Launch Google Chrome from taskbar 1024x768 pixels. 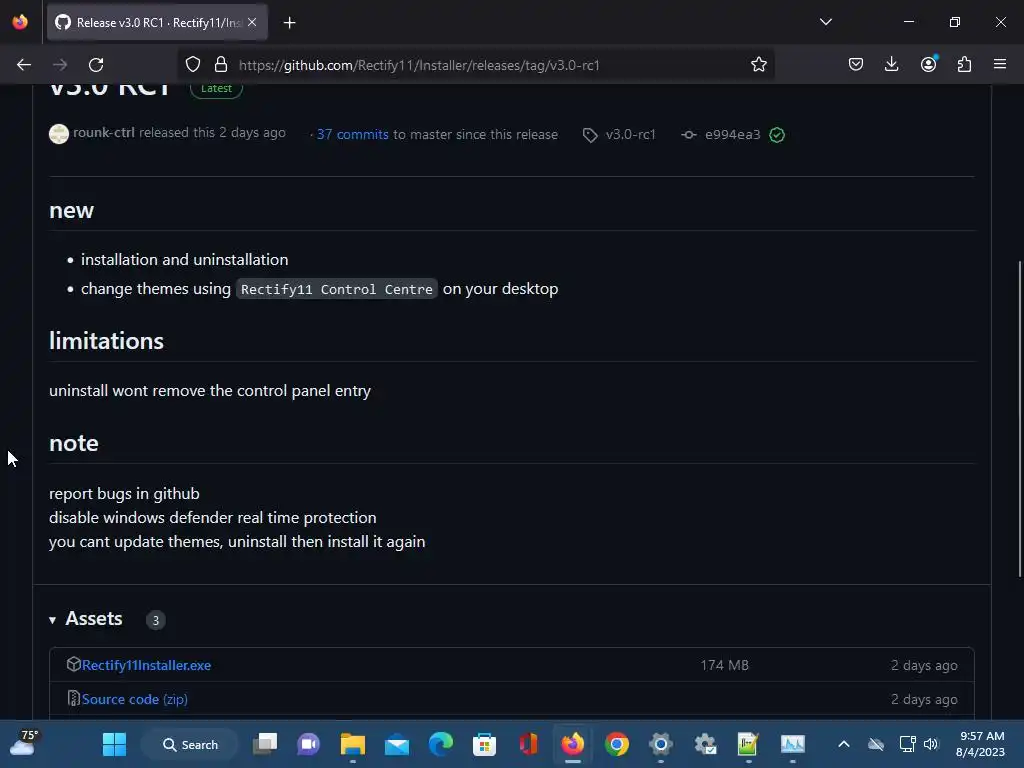click(x=616, y=744)
